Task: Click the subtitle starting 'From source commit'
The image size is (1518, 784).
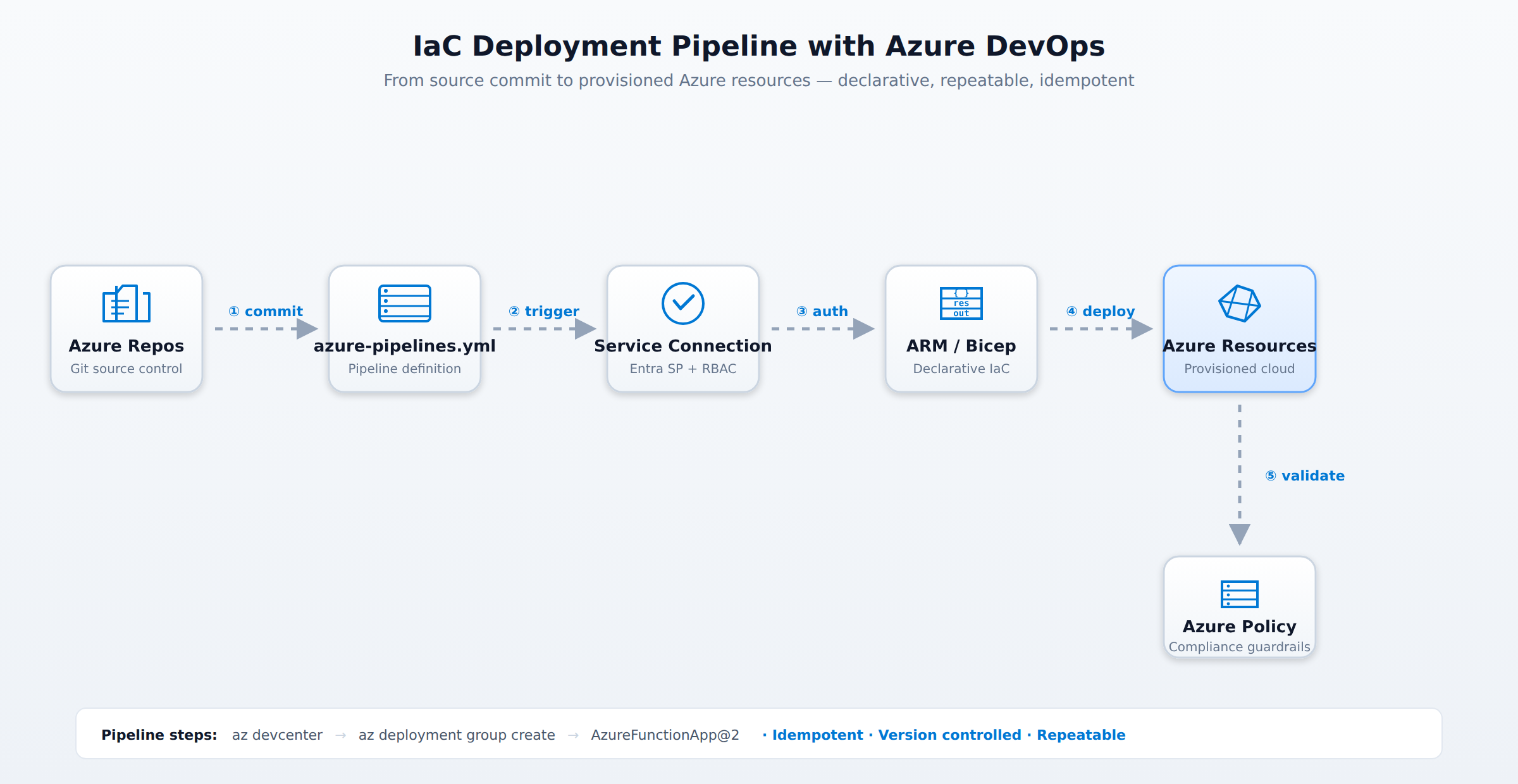Action: coord(759,80)
